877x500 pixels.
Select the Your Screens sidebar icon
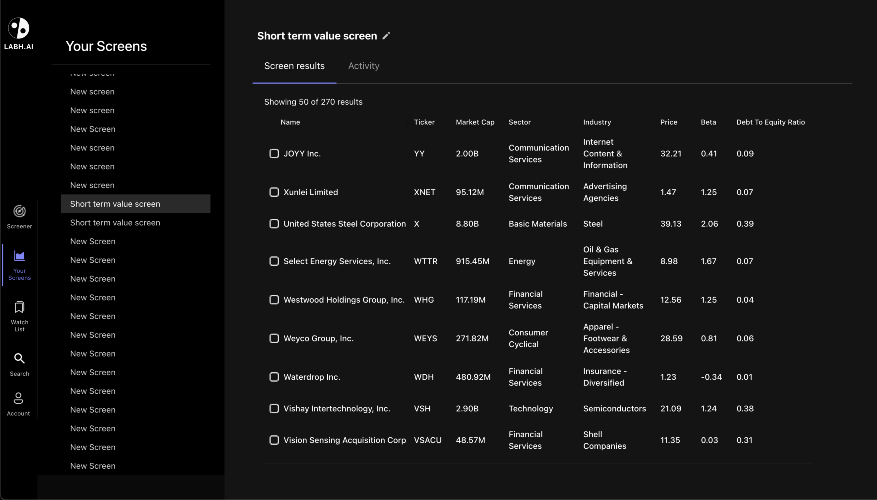19,257
